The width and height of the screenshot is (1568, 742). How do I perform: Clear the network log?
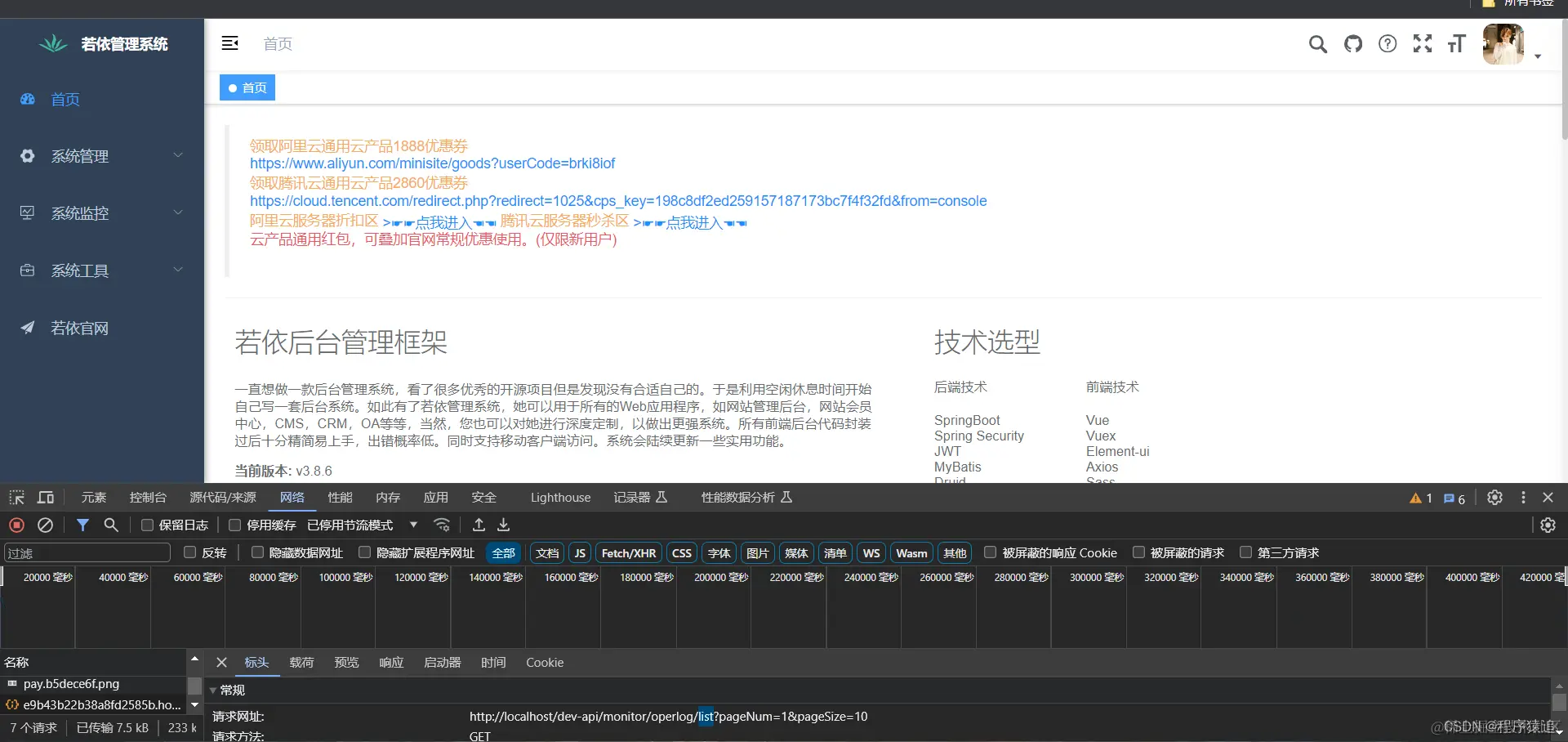click(x=46, y=525)
